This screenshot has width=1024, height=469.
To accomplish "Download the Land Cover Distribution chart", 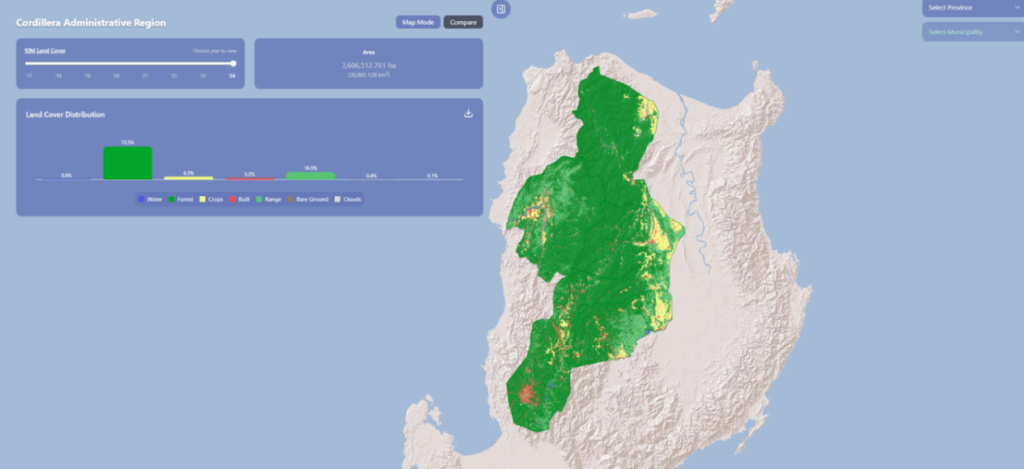I will coord(468,114).
